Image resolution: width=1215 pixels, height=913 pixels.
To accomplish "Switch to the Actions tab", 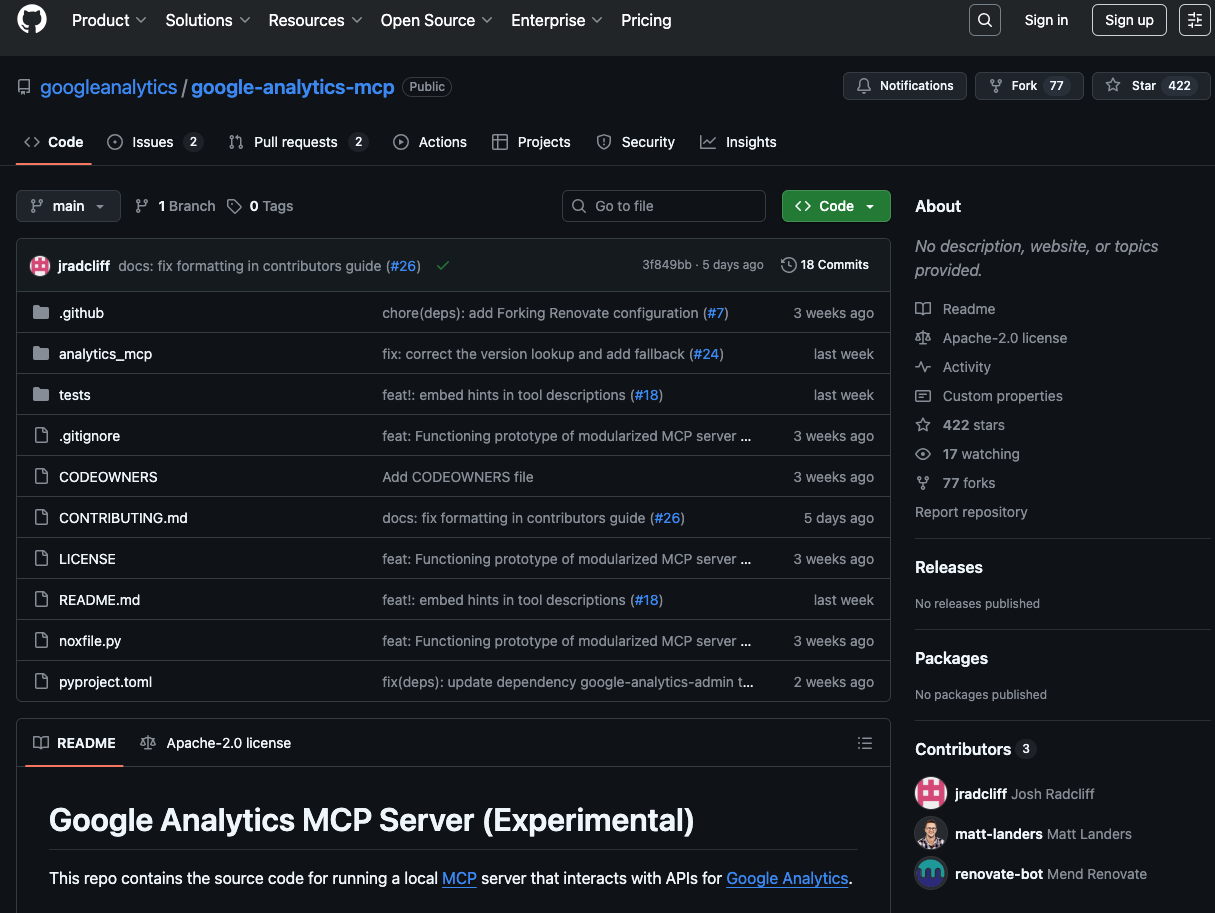I will tap(430, 142).
